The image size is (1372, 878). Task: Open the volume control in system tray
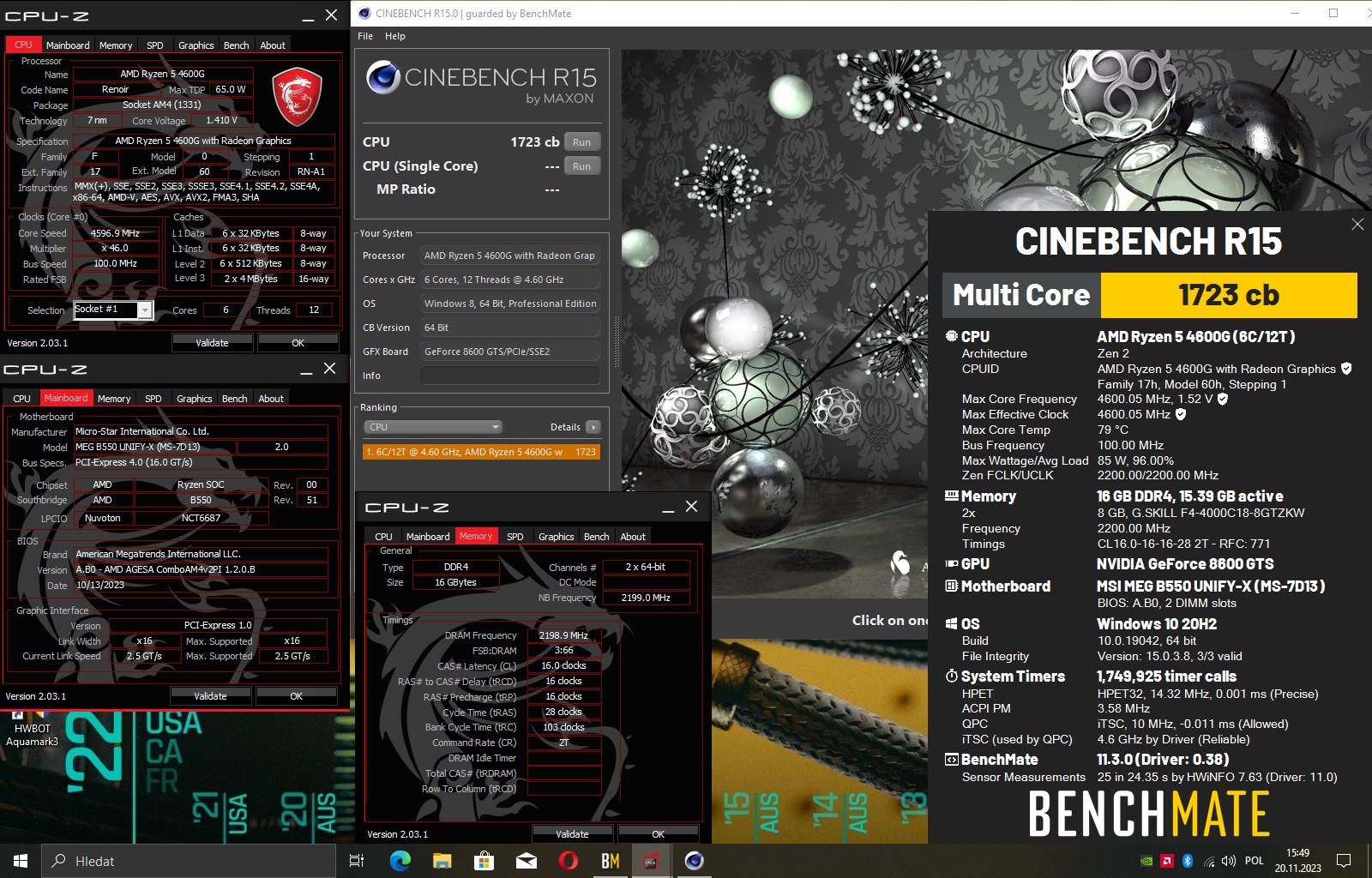tap(1229, 861)
